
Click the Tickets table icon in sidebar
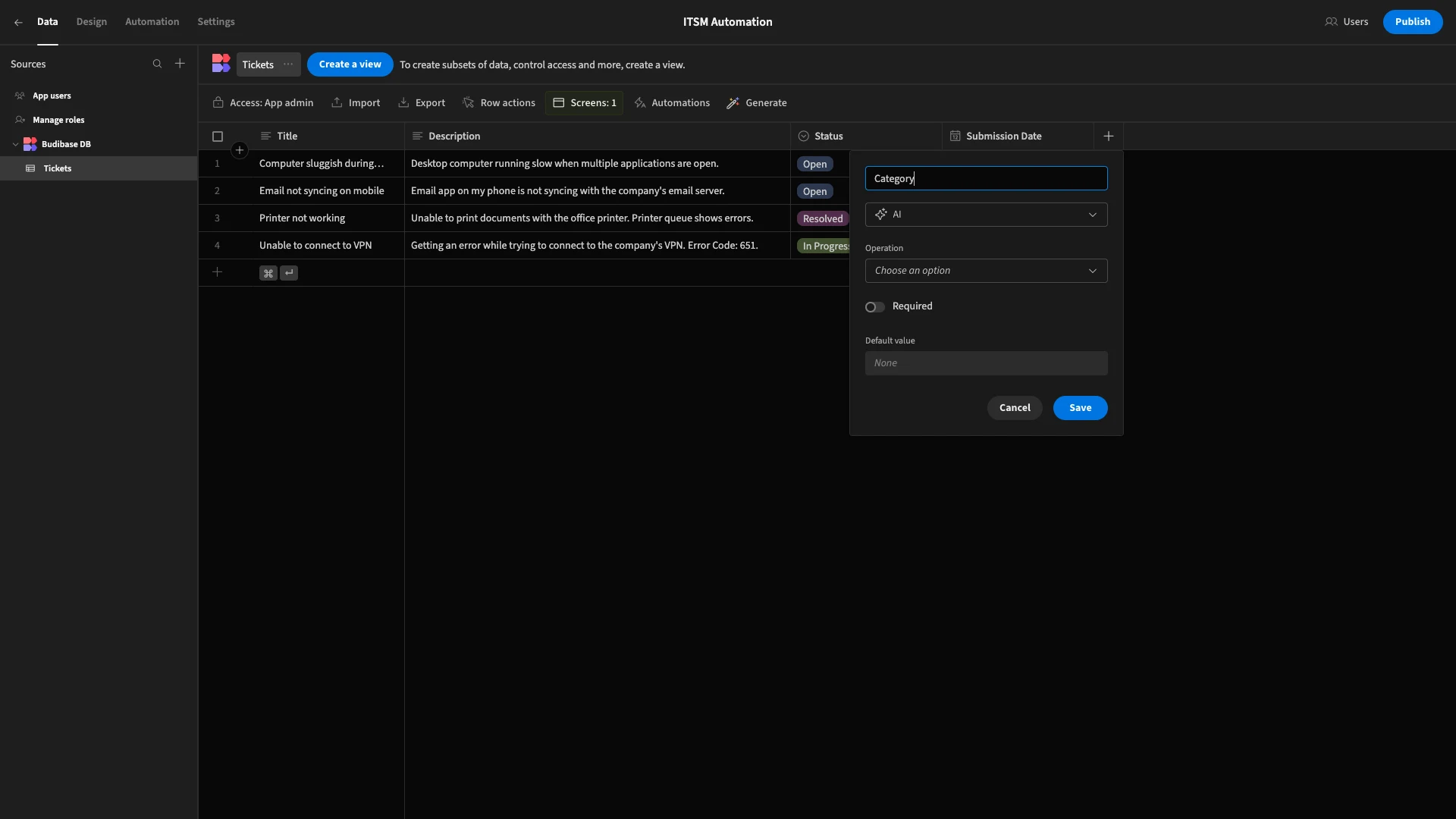(x=30, y=168)
